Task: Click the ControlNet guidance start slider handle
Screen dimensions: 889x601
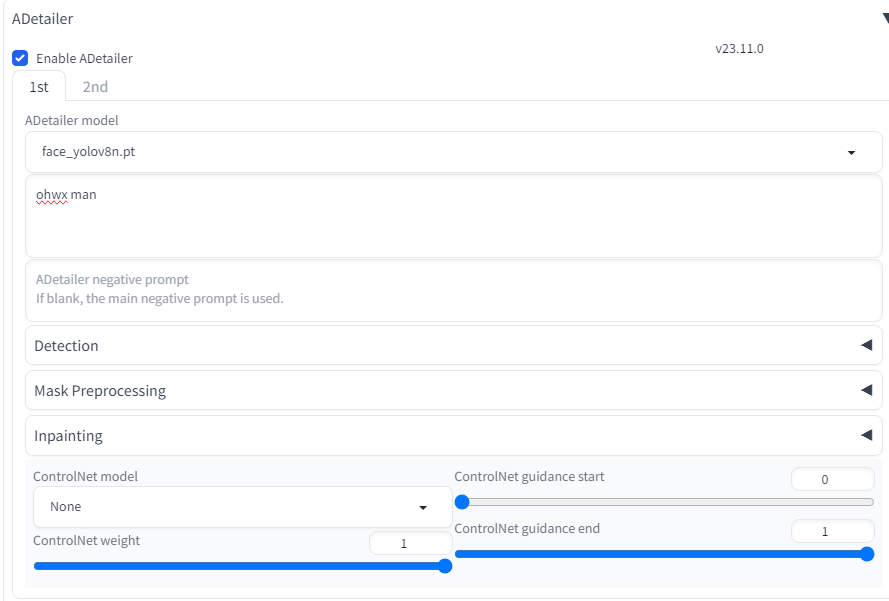Action: [462, 502]
